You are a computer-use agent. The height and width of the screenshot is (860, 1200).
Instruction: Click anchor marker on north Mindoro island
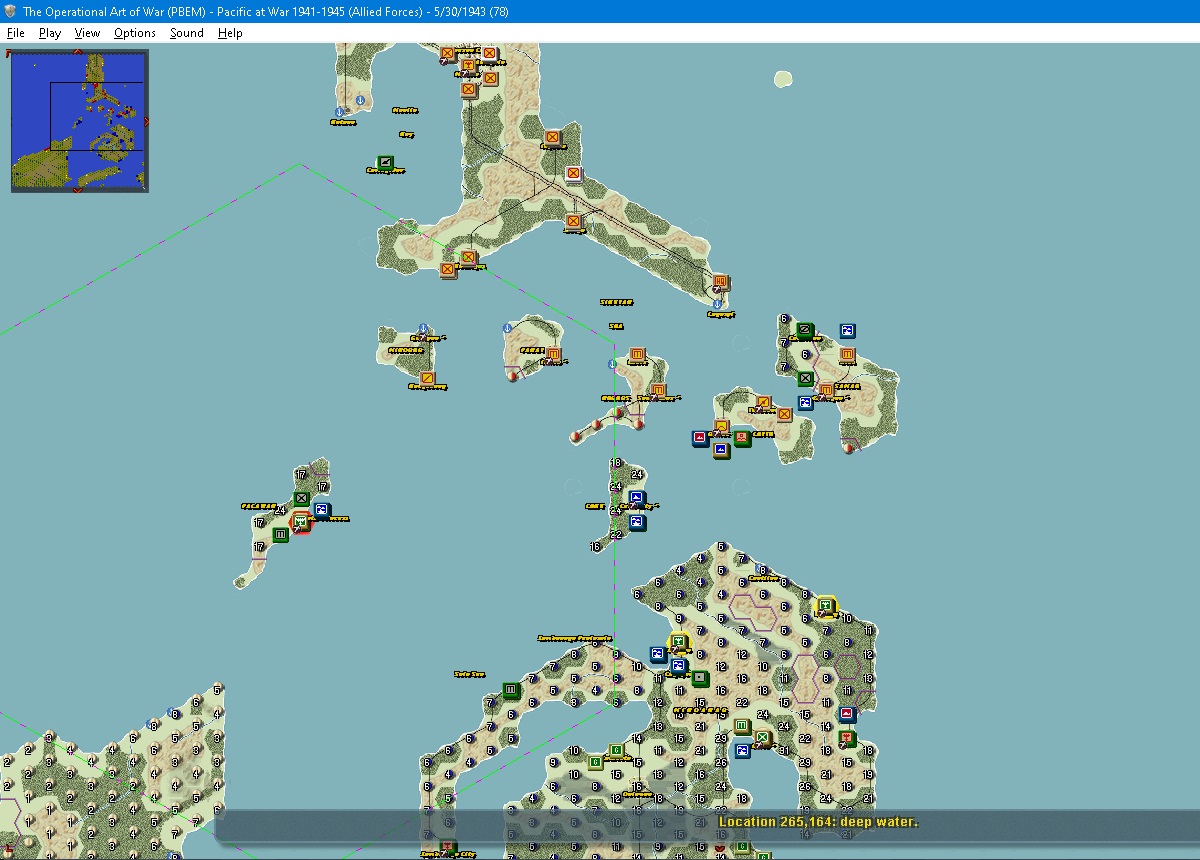(422, 329)
